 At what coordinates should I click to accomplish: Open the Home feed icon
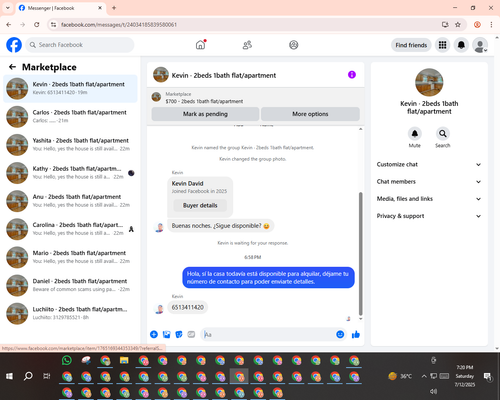tap(200, 45)
